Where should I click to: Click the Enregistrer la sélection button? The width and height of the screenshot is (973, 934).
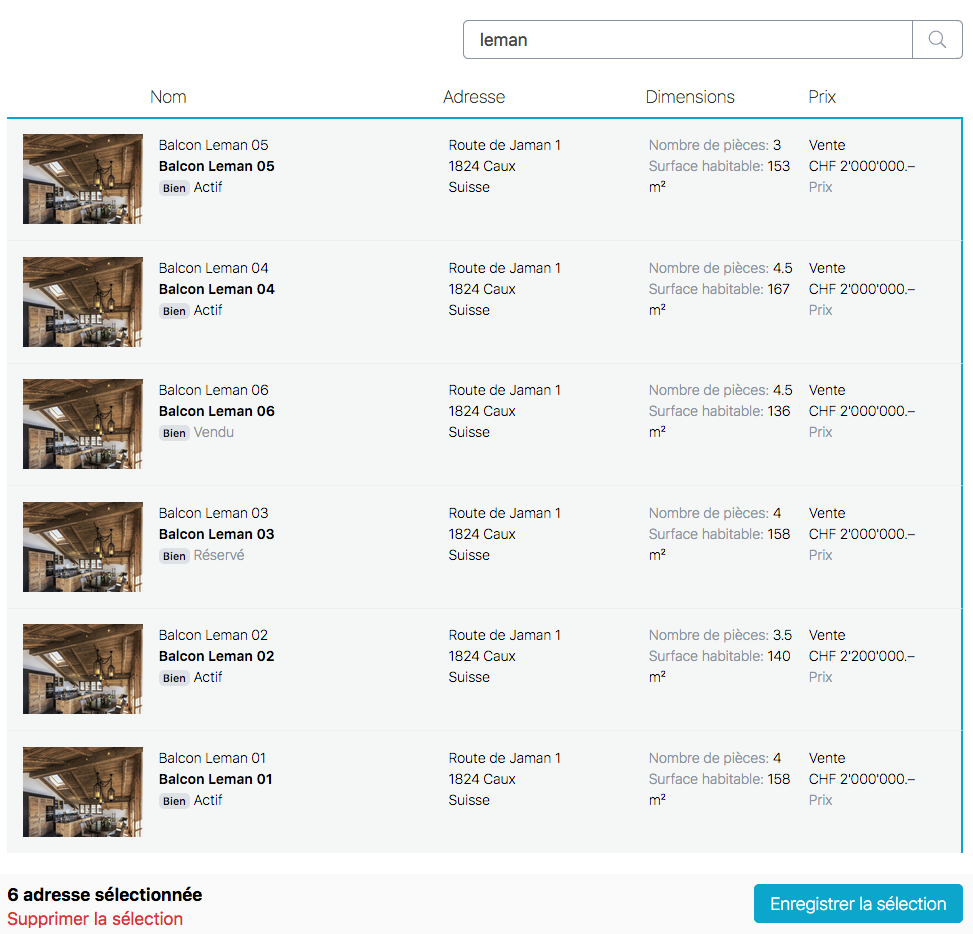tap(857, 904)
